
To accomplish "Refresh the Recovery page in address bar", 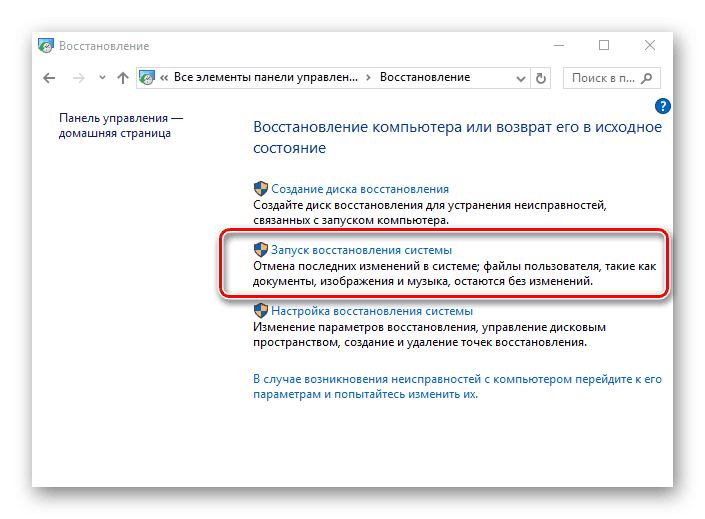I will coord(541,78).
